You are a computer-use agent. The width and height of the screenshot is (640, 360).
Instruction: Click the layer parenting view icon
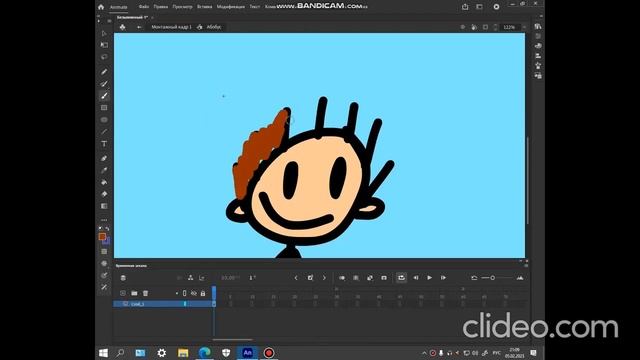pyautogui.click(x=190, y=278)
